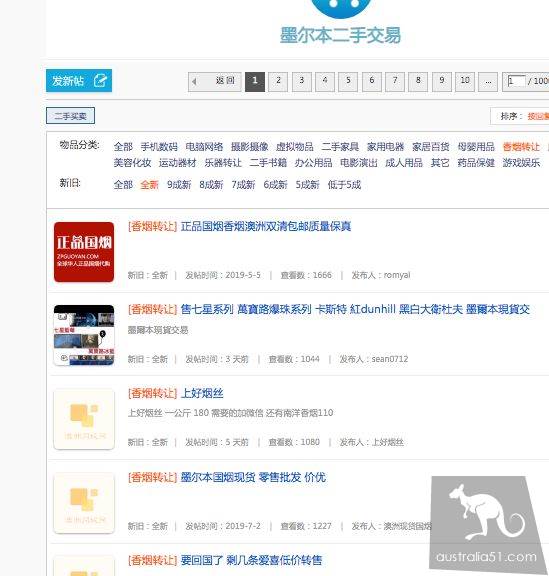Viewport: 549px width, 576px height.
Task: Filter by 办公用品 category
Action: pos(313,163)
